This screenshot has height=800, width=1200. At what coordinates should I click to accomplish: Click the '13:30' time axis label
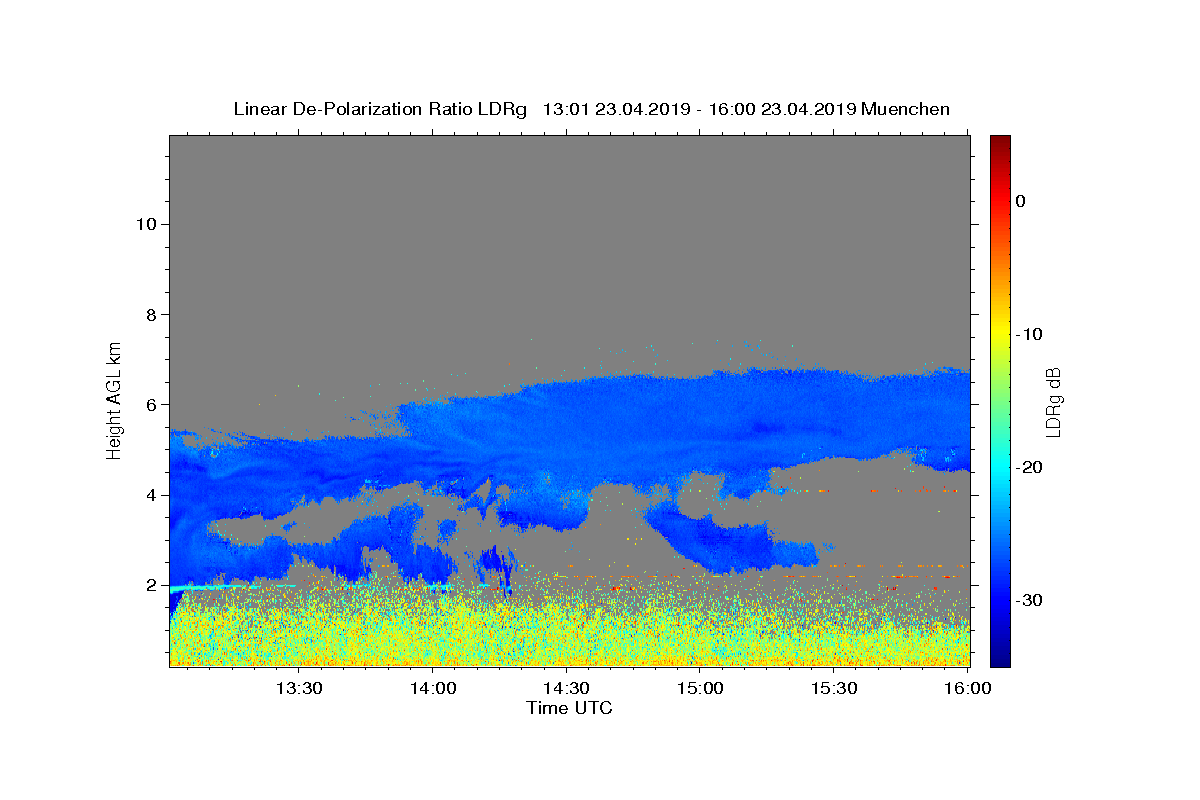click(299, 688)
